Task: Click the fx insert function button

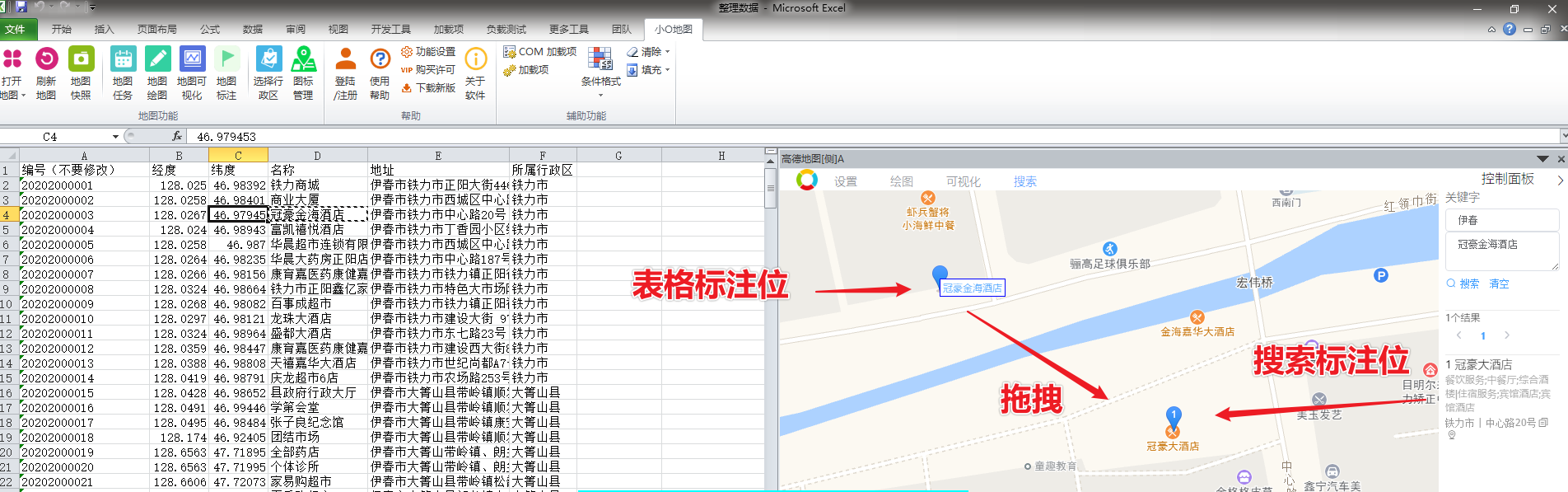Action: tap(176, 136)
